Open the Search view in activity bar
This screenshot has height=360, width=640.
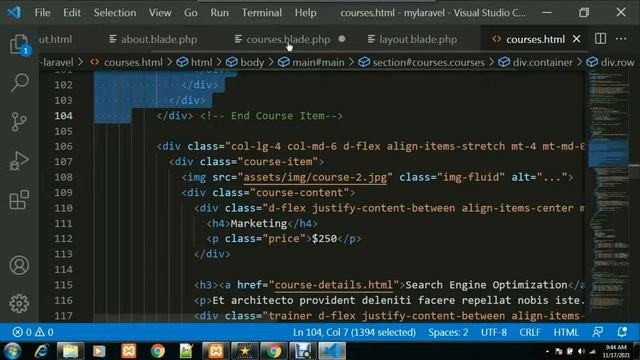click(19, 83)
